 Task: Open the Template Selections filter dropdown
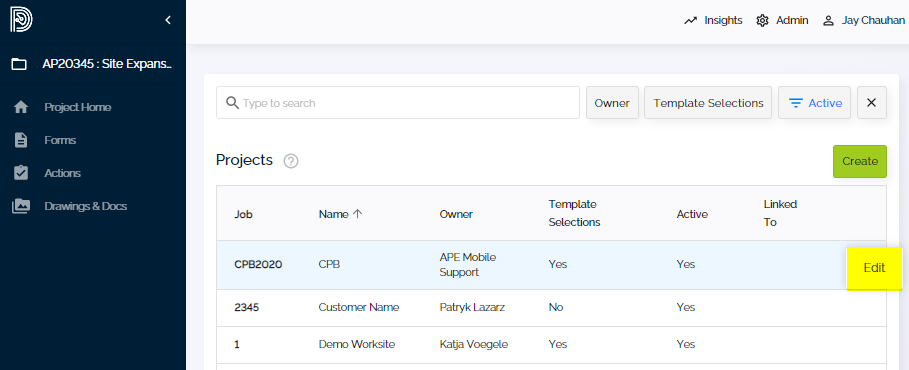coord(708,103)
